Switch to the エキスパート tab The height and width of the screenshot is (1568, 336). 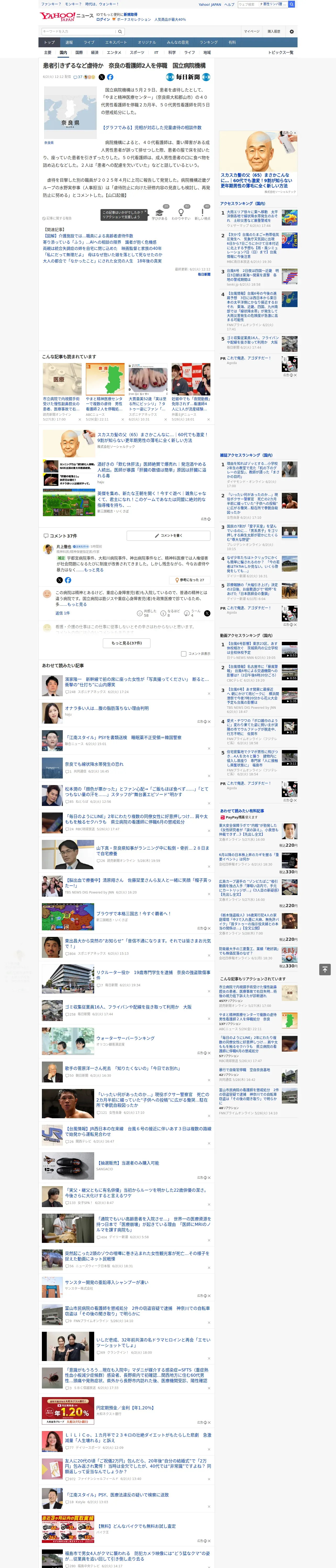tap(116, 43)
